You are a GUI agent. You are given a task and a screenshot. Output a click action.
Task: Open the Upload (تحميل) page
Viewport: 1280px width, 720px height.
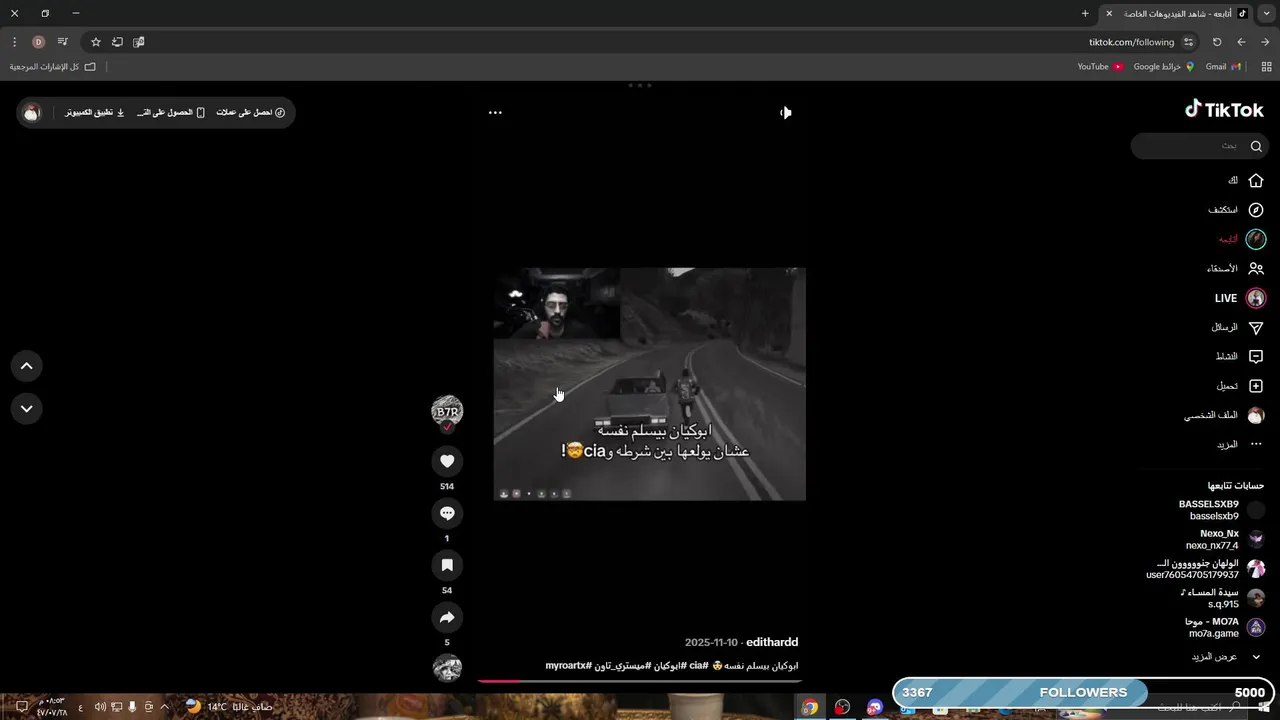(1240, 386)
